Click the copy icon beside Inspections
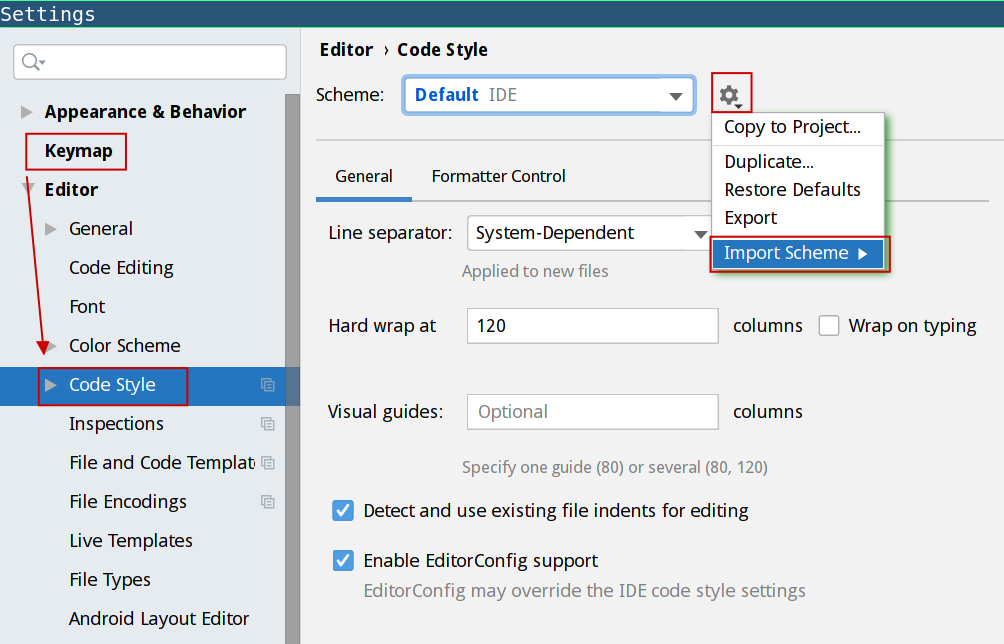The image size is (1004, 644). pos(267,424)
